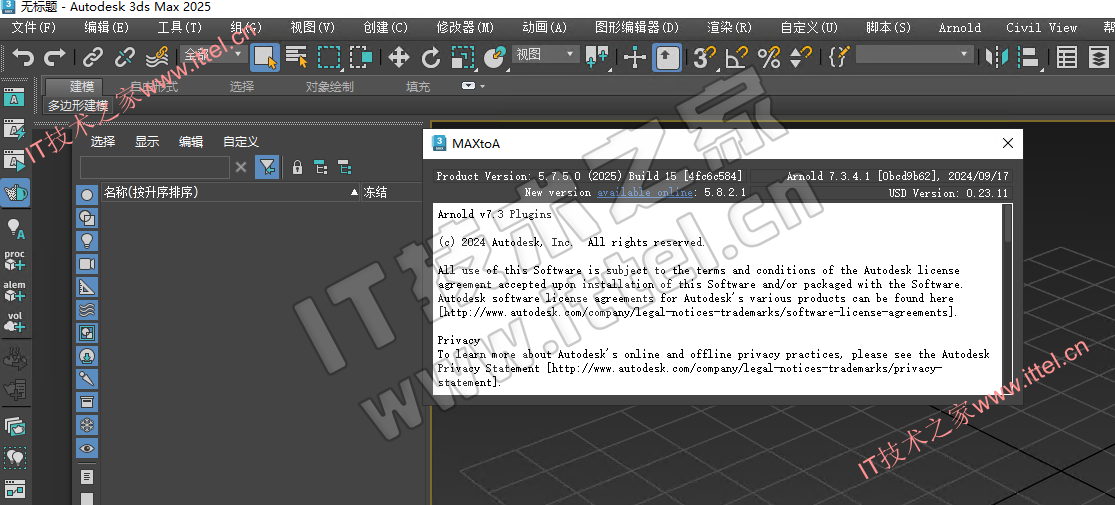This screenshot has height=505, width=1115.
Task: Toggle display shapes filter in Scene Explorer
Action: 87,218
